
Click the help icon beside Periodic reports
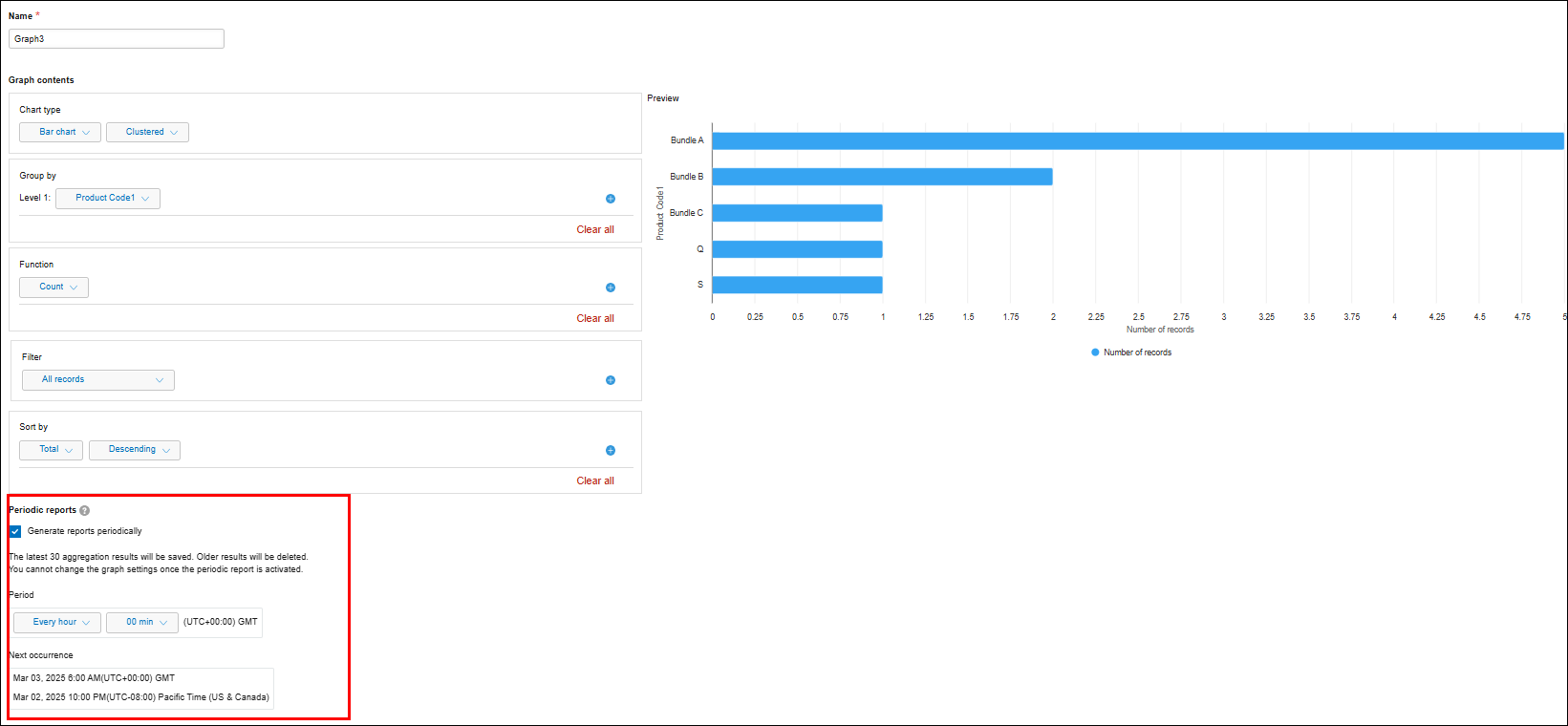[85, 511]
